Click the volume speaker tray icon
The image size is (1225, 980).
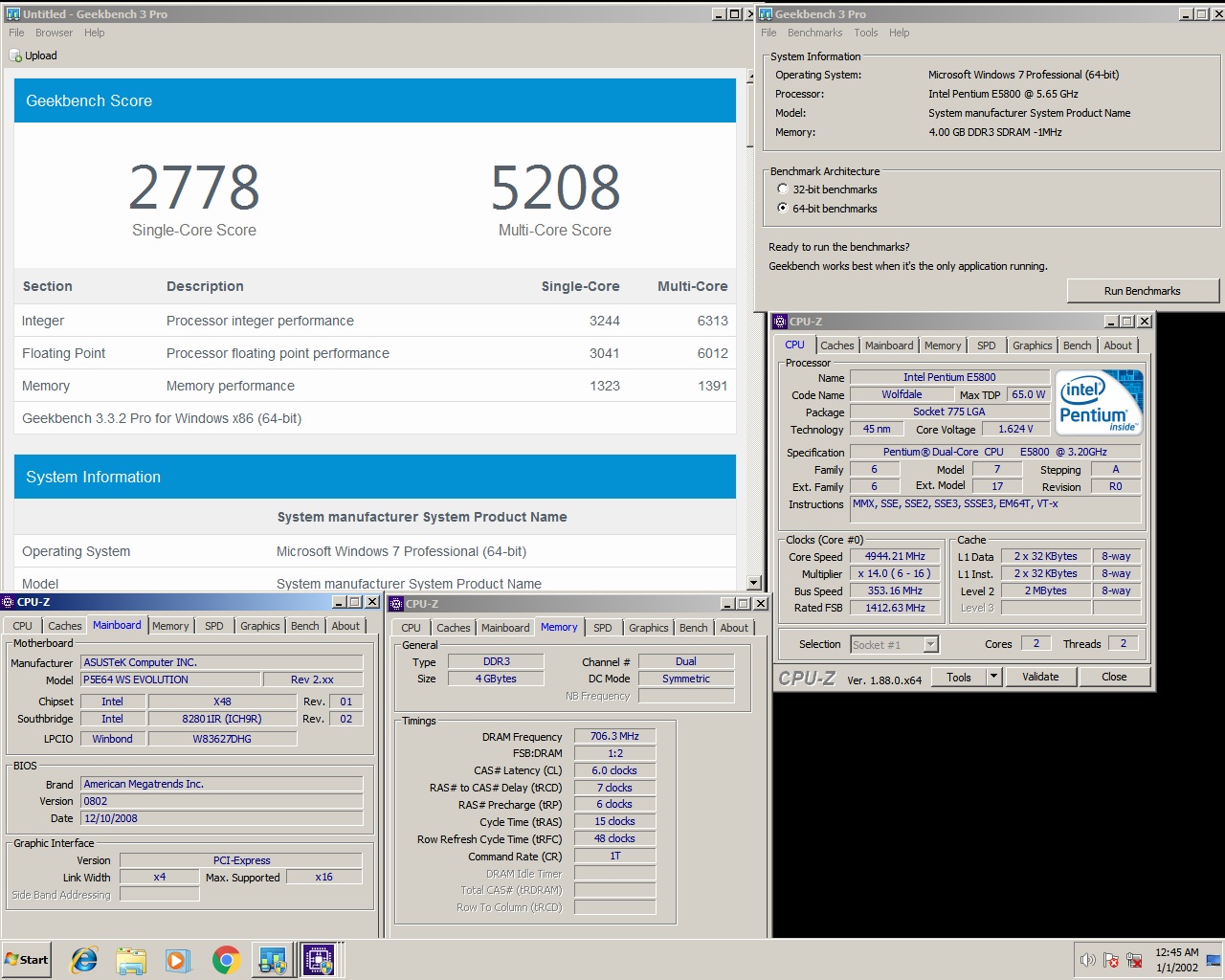click(1087, 960)
